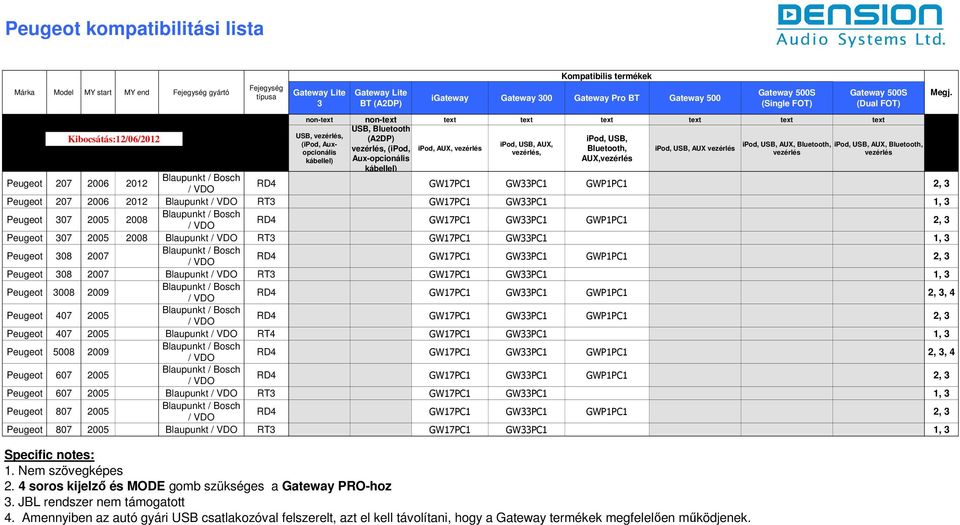Select the 'MY start' column header
Image resolution: width=960 pixels, height=525 pixels.
coord(98,92)
